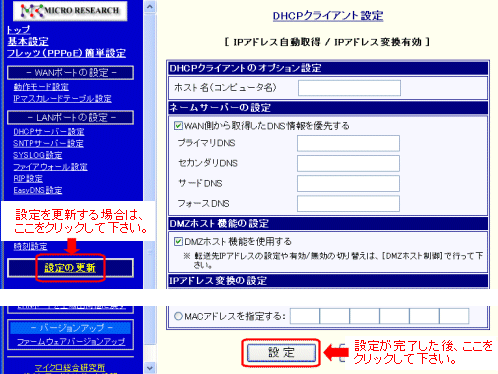Screen dimensions: 498x374
Task: Click the fourth MAC address octet field
Action: tap(394, 316)
